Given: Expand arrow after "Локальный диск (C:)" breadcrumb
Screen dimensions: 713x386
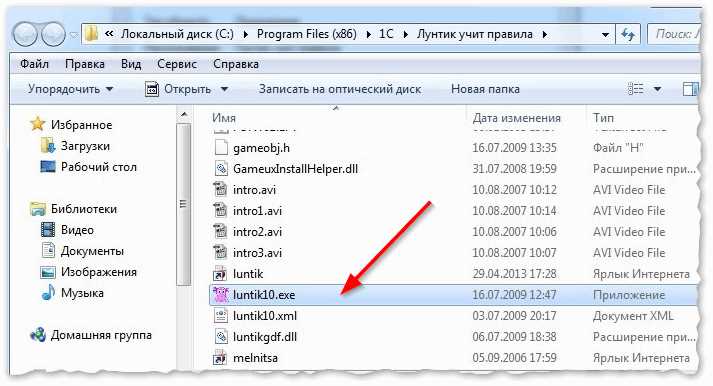Looking at the screenshot, I should point(246,35).
